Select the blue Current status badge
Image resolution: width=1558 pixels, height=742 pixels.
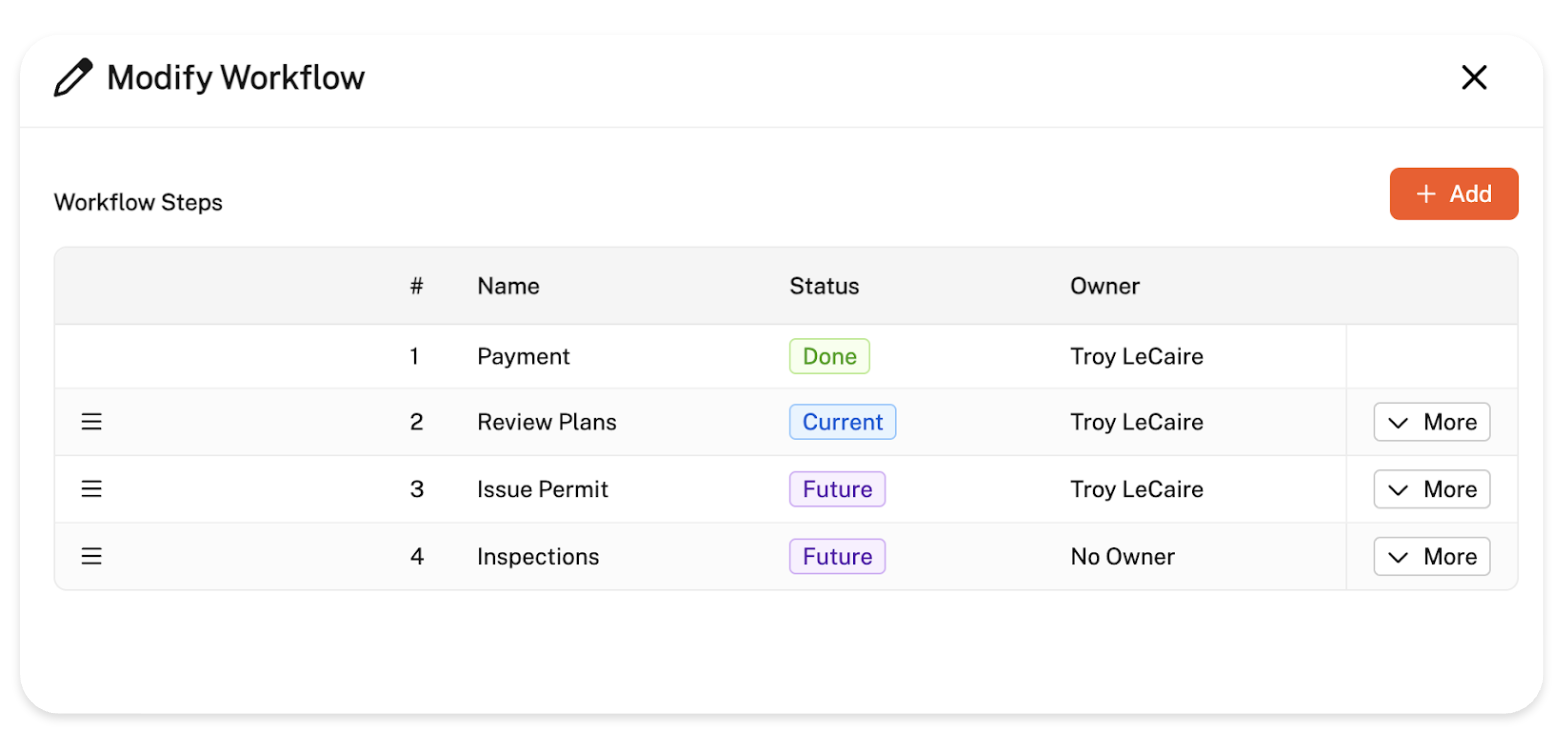pyautogui.click(x=842, y=422)
